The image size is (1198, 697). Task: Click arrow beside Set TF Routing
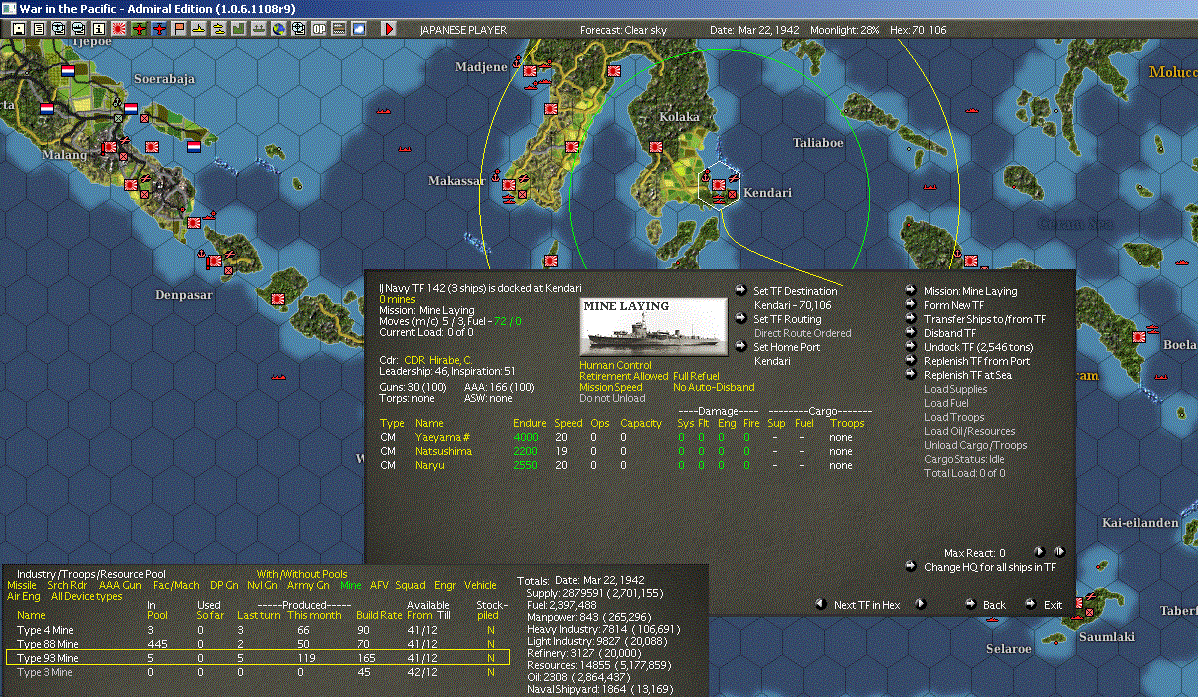(x=741, y=318)
